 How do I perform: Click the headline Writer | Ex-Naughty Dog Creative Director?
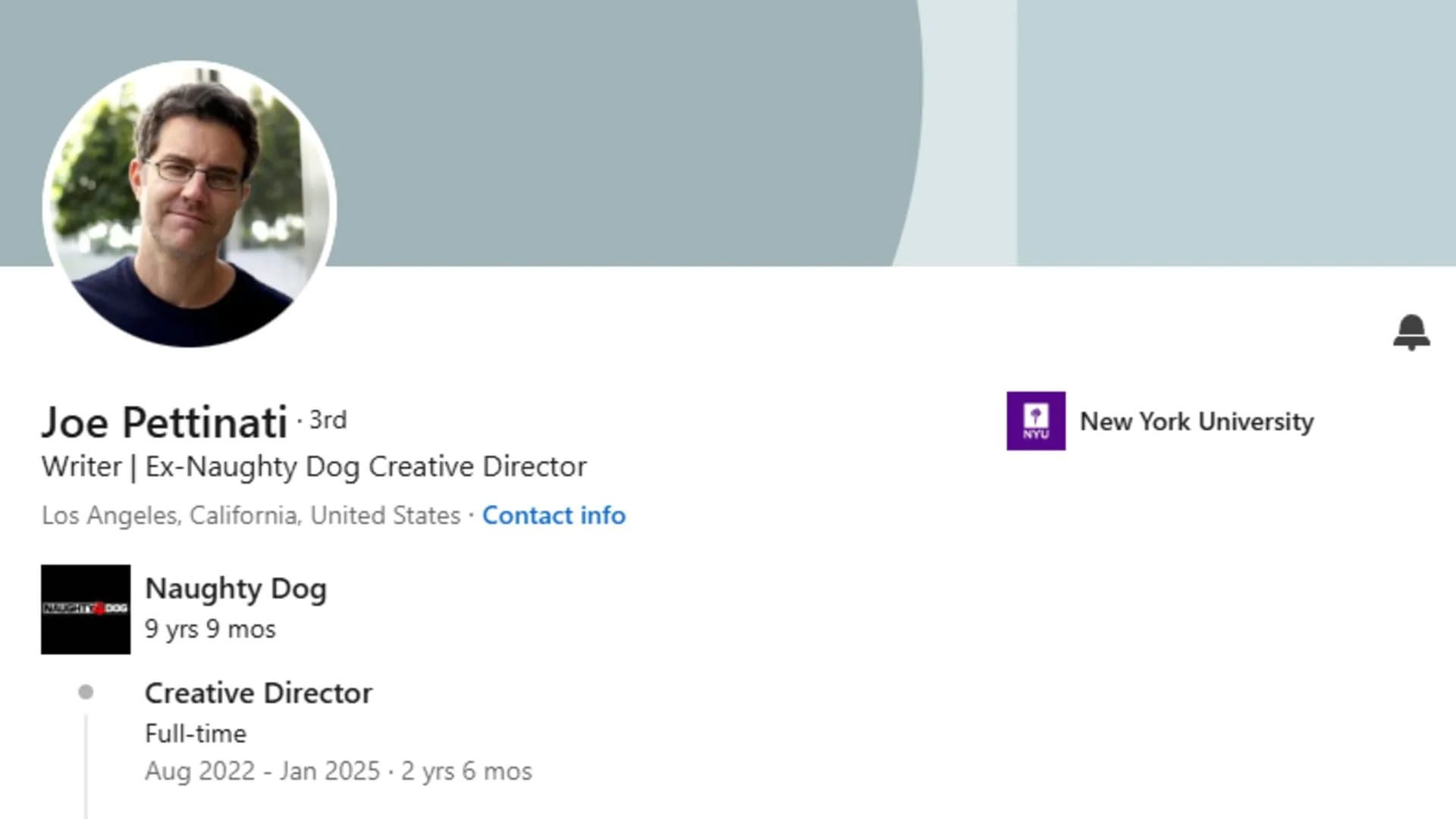point(314,466)
